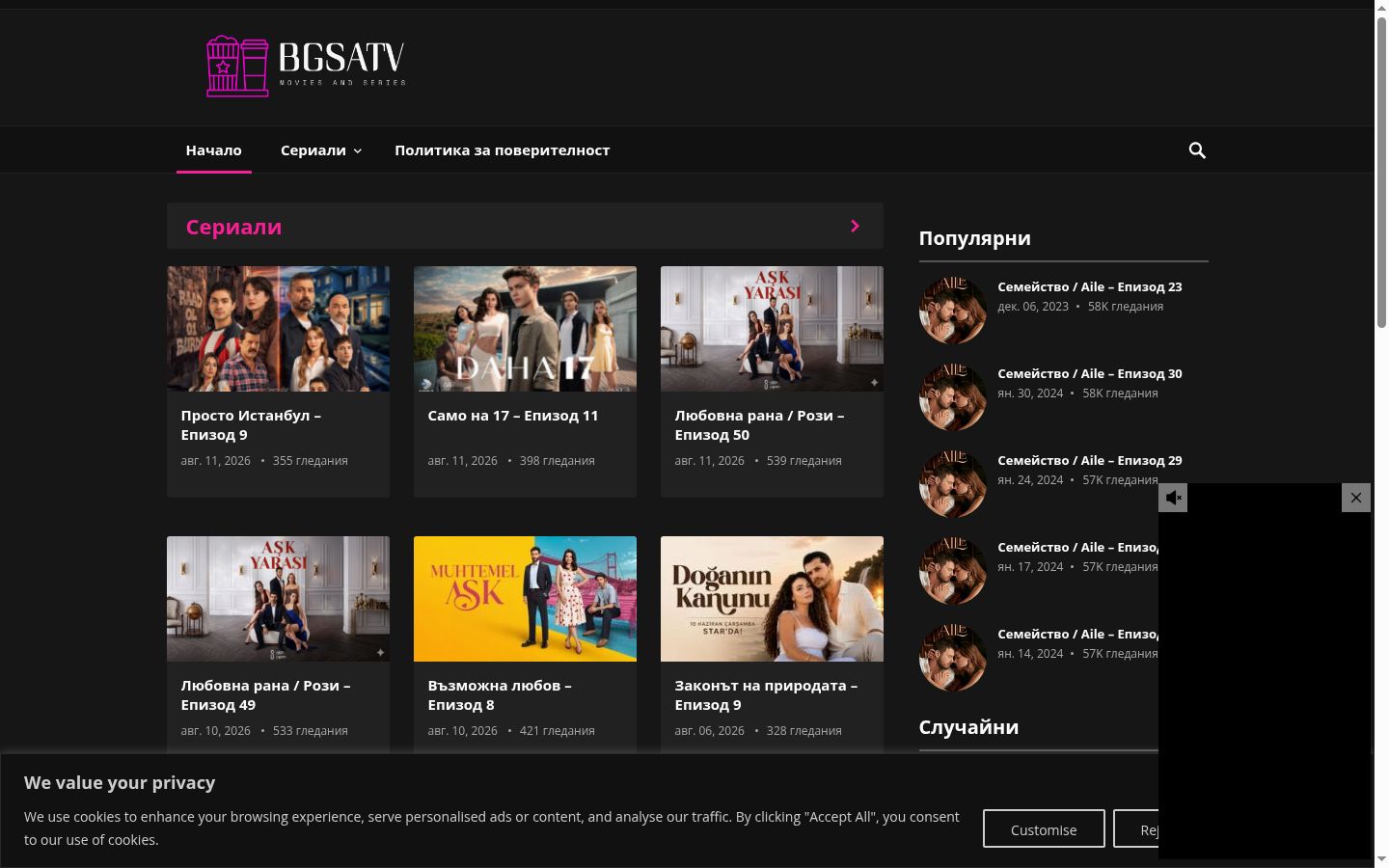The image size is (1389, 868).
Task: Click the date авг. 06, 2026
Action: coord(709,731)
